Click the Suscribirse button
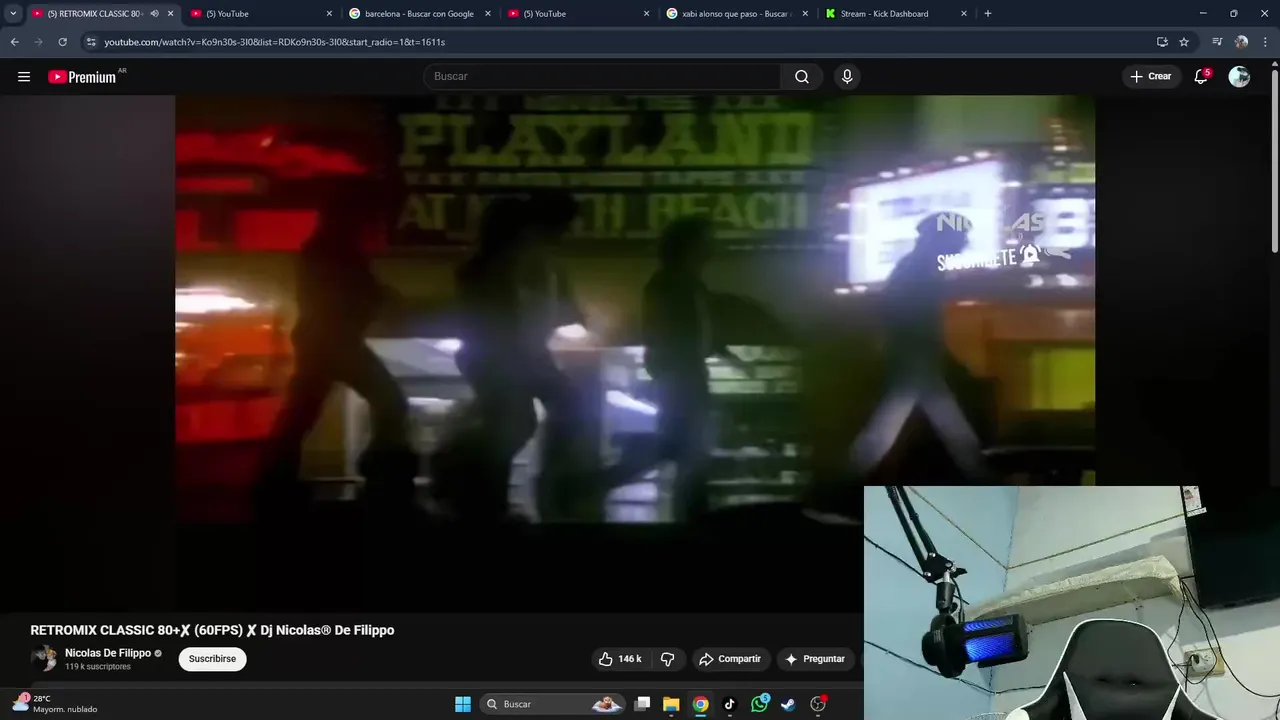The height and width of the screenshot is (720, 1280). (212, 659)
